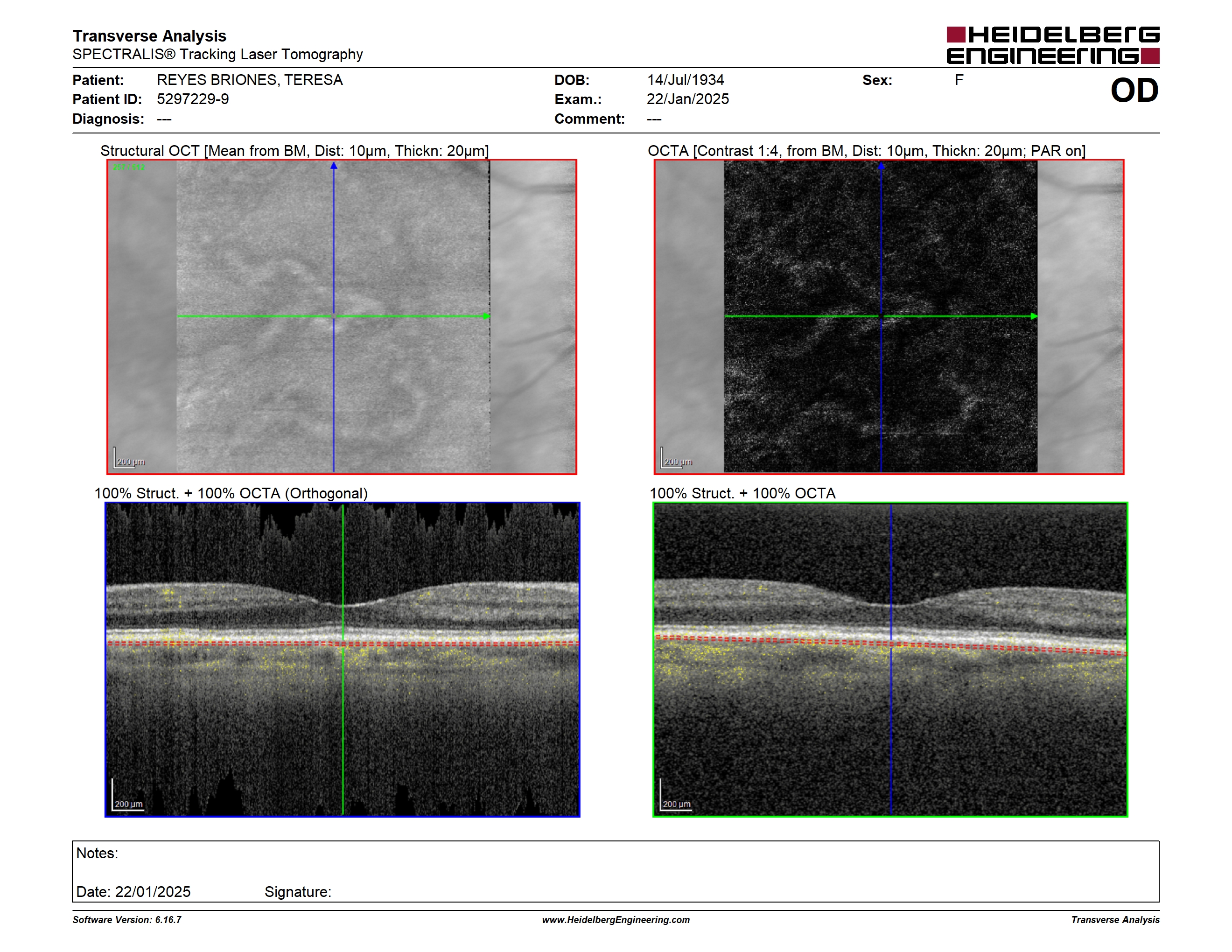Viewport: 1232px width, 952px height.
Task: Click the green arrowhead in Structural OCT image
Action: pos(486,316)
